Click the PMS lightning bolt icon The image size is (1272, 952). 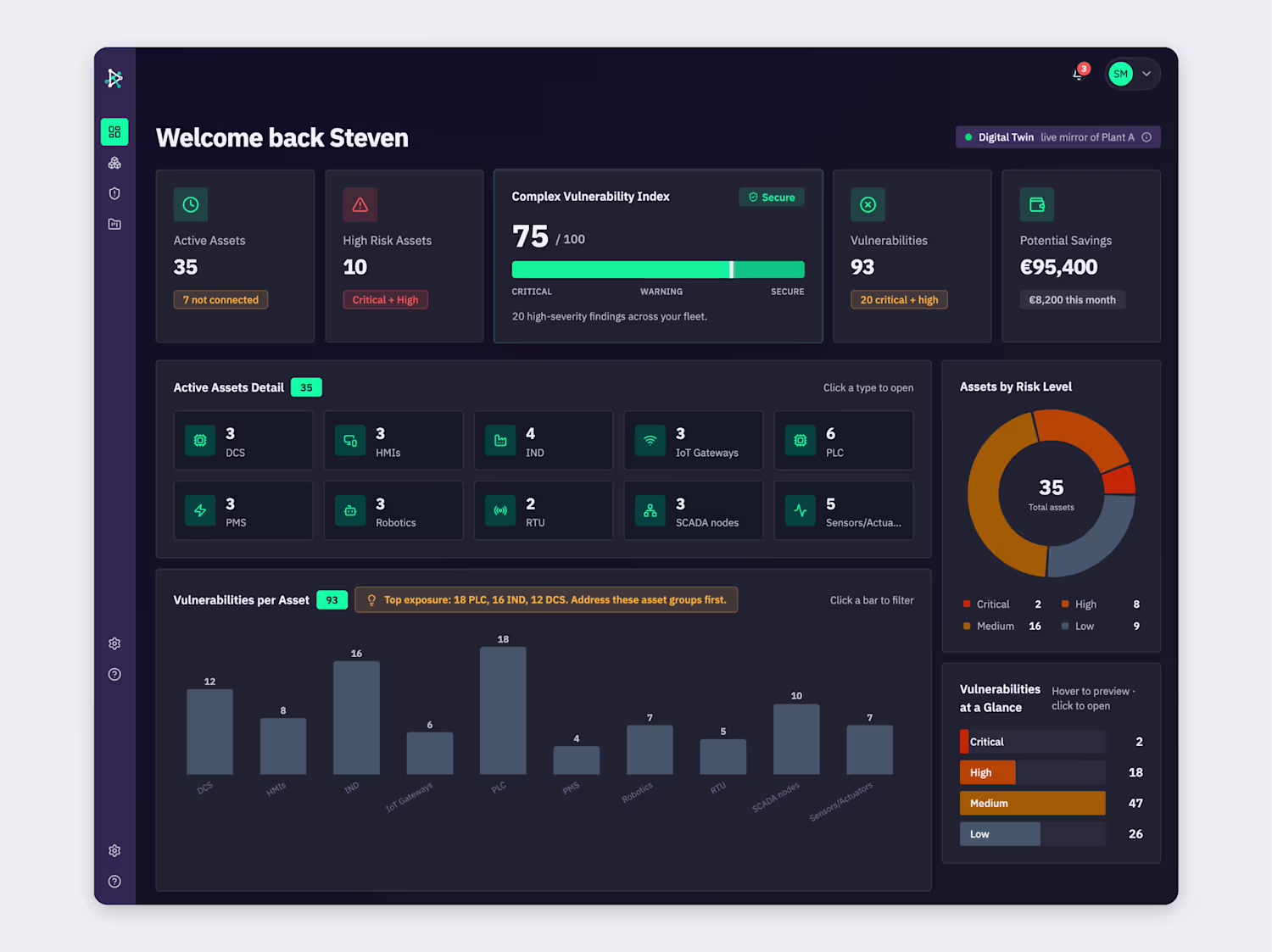click(x=200, y=510)
